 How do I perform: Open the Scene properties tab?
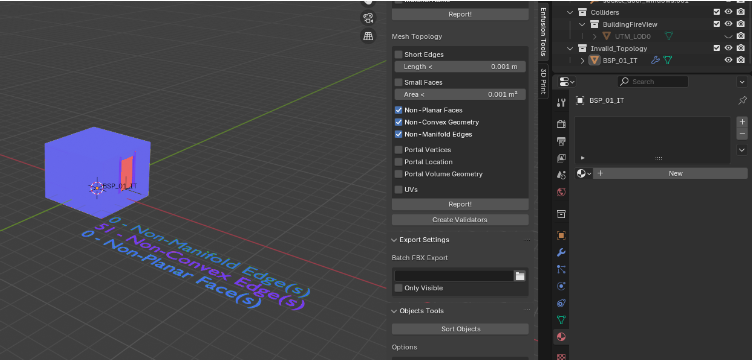(x=561, y=175)
